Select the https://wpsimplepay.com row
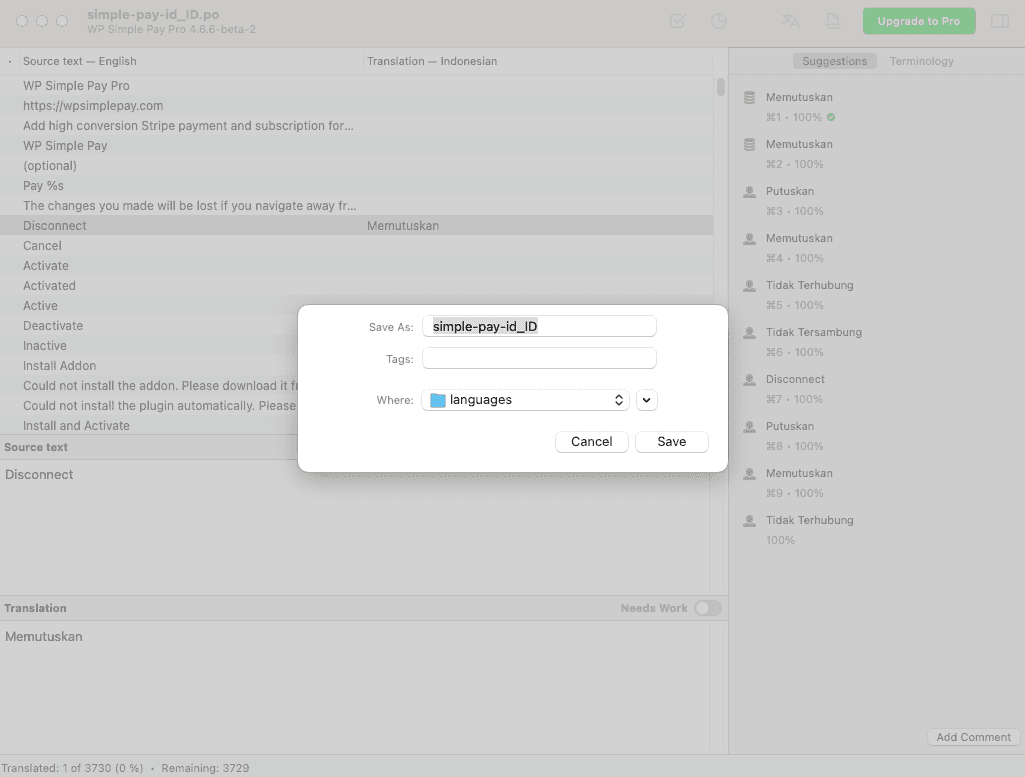This screenshot has height=777, width=1025. pyautogui.click(x=356, y=106)
